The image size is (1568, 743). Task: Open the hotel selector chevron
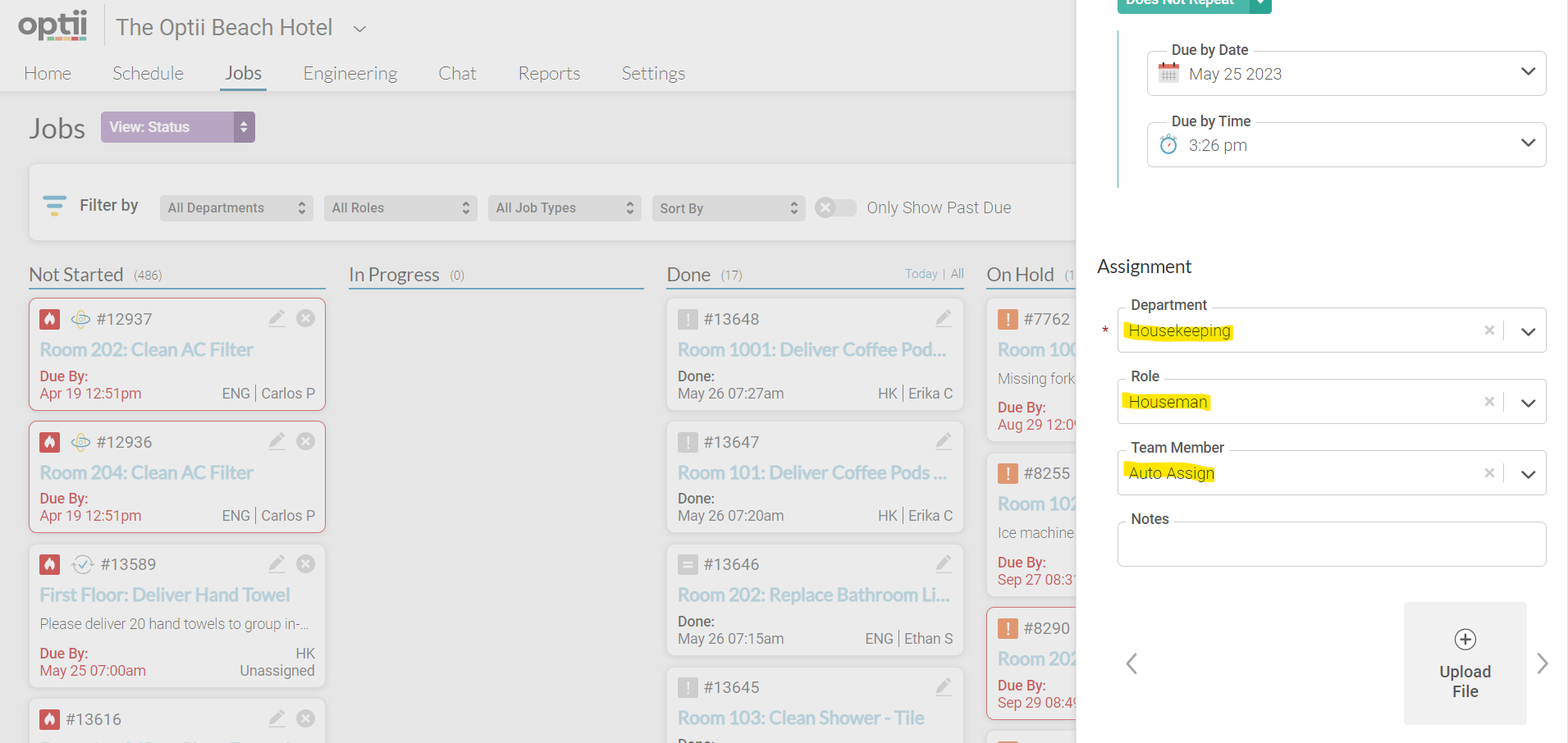[x=359, y=29]
